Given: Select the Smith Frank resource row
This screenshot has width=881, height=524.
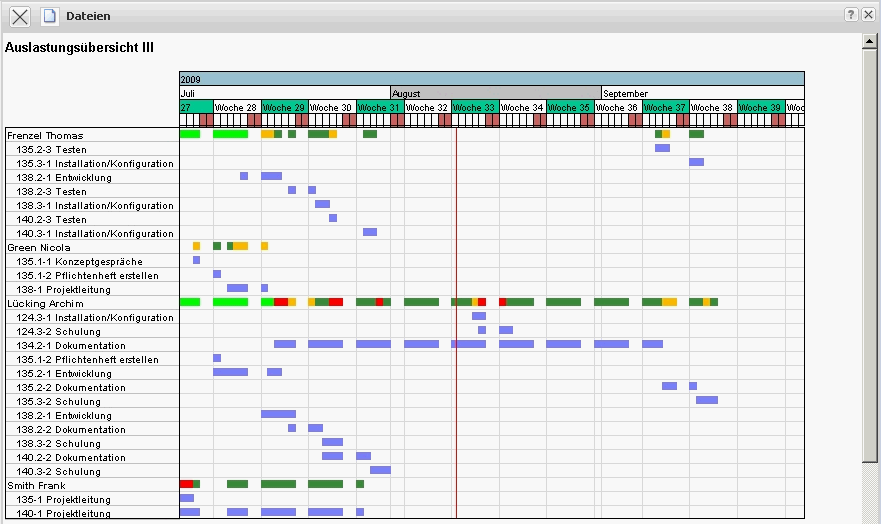Looking at the screenshot, I should coord(38,485).
